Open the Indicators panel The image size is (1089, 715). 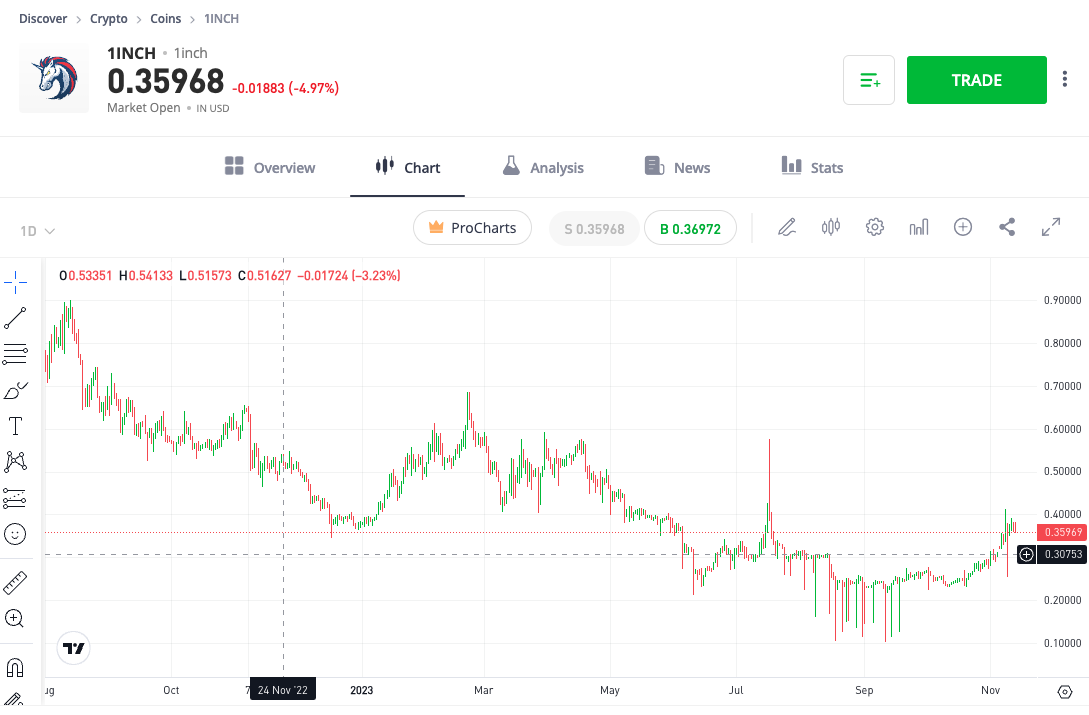pos(918,227)
